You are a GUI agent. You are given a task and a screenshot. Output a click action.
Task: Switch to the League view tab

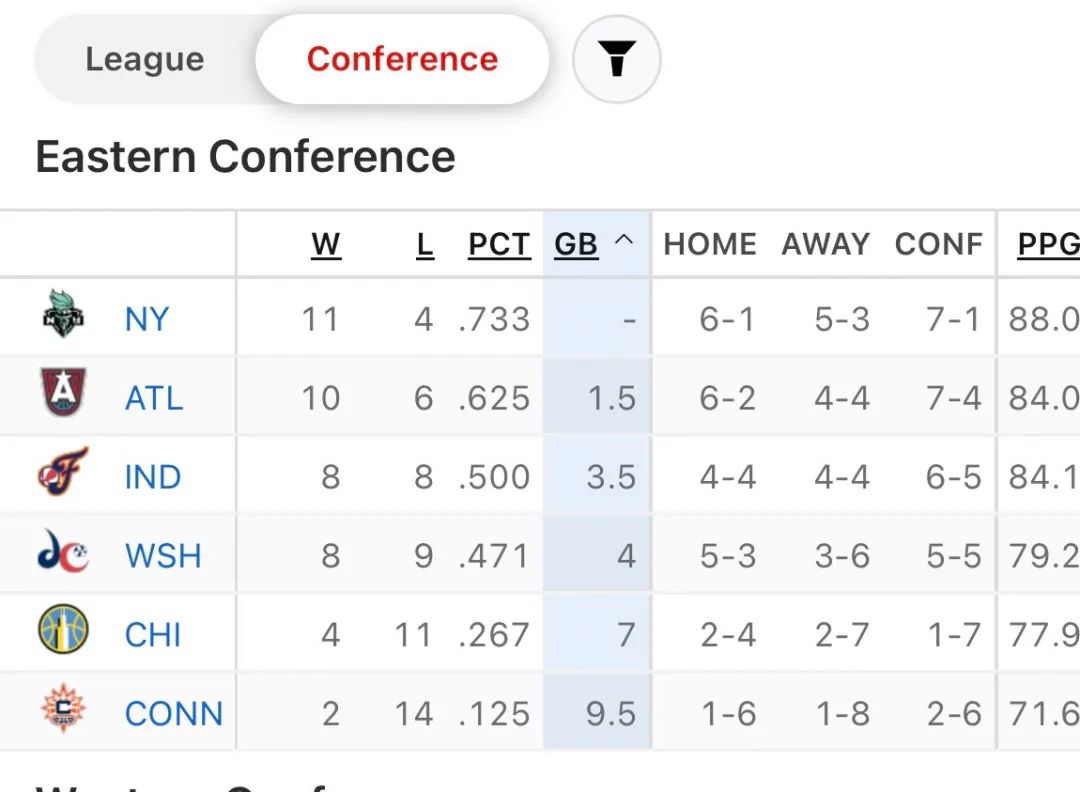coord(145,59)
